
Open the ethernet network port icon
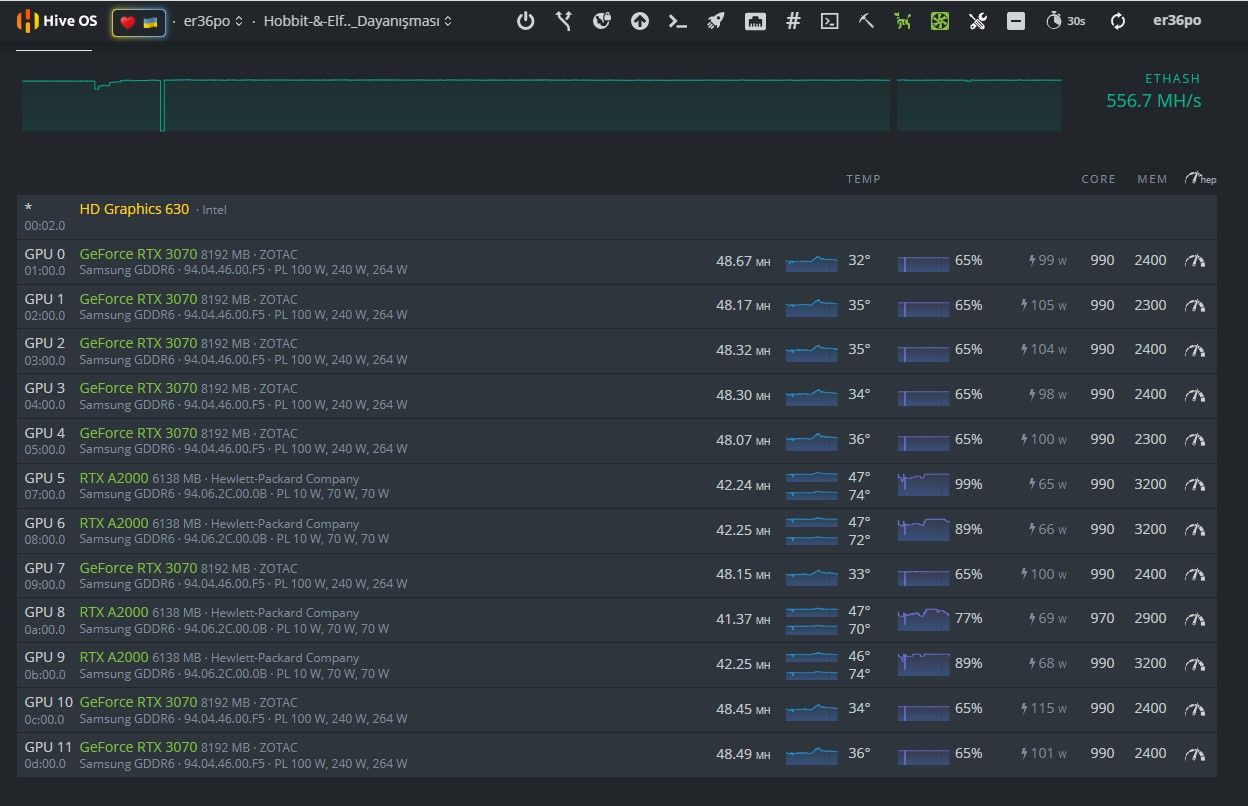755,21
